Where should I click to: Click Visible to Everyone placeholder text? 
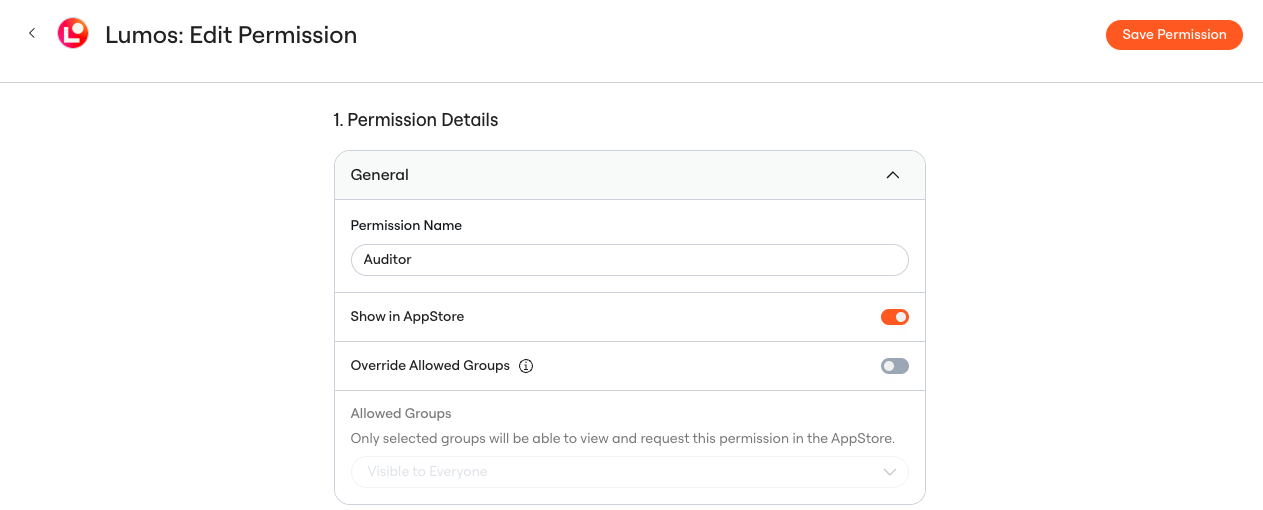point(427,472)
